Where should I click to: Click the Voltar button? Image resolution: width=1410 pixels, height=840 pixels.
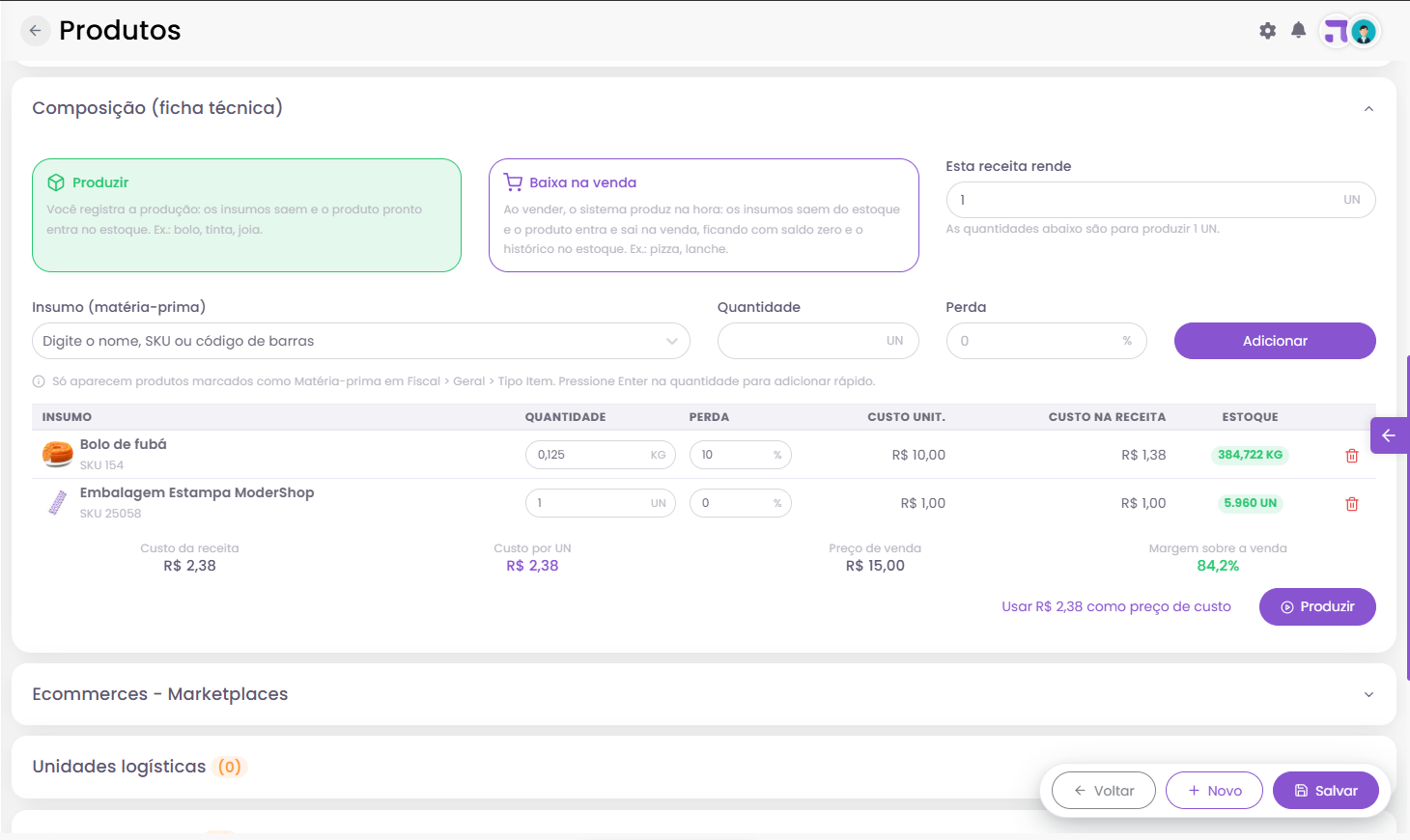pos(1104,791)
